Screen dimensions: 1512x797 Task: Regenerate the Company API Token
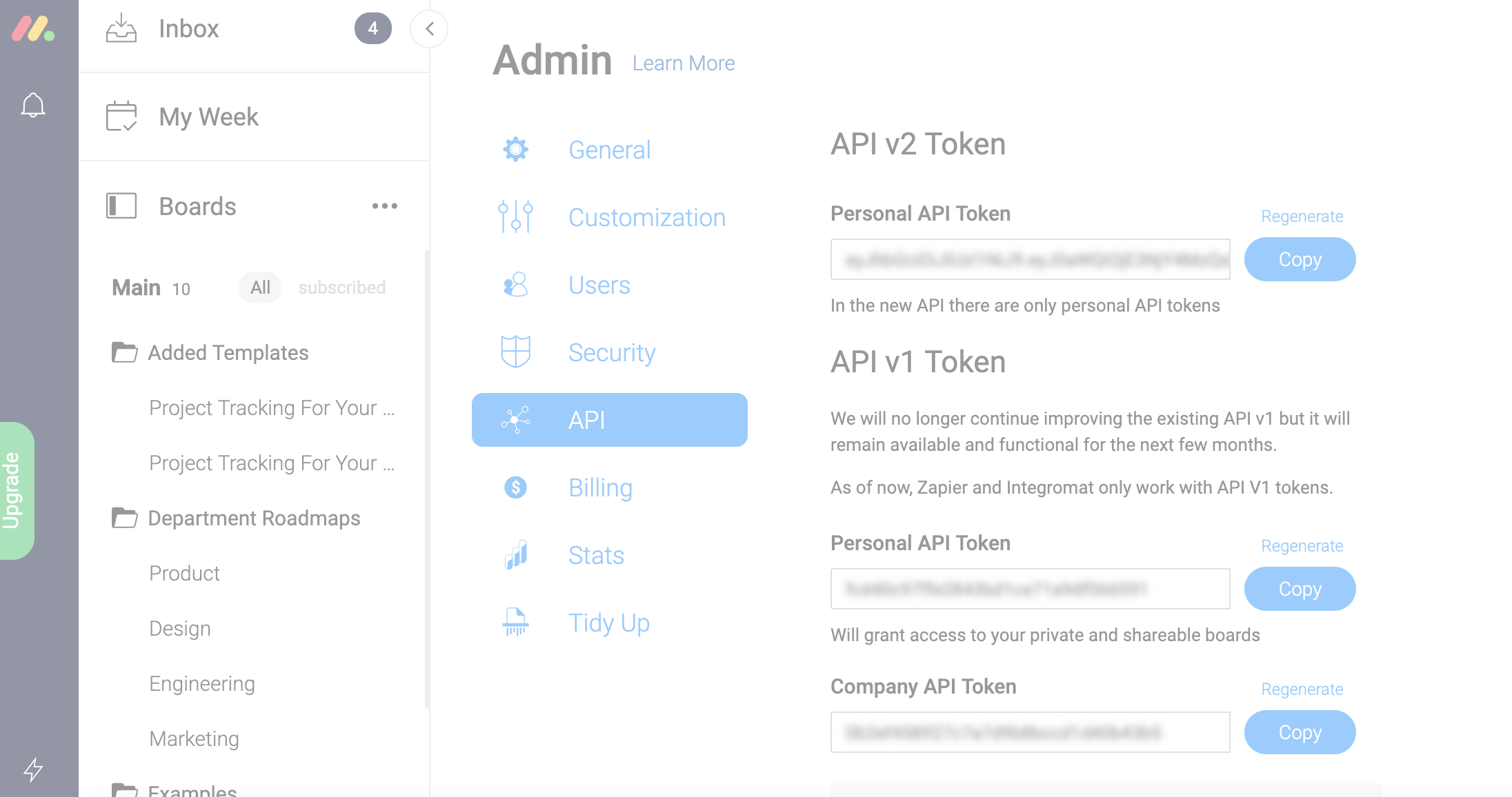tap(1302, 689)
